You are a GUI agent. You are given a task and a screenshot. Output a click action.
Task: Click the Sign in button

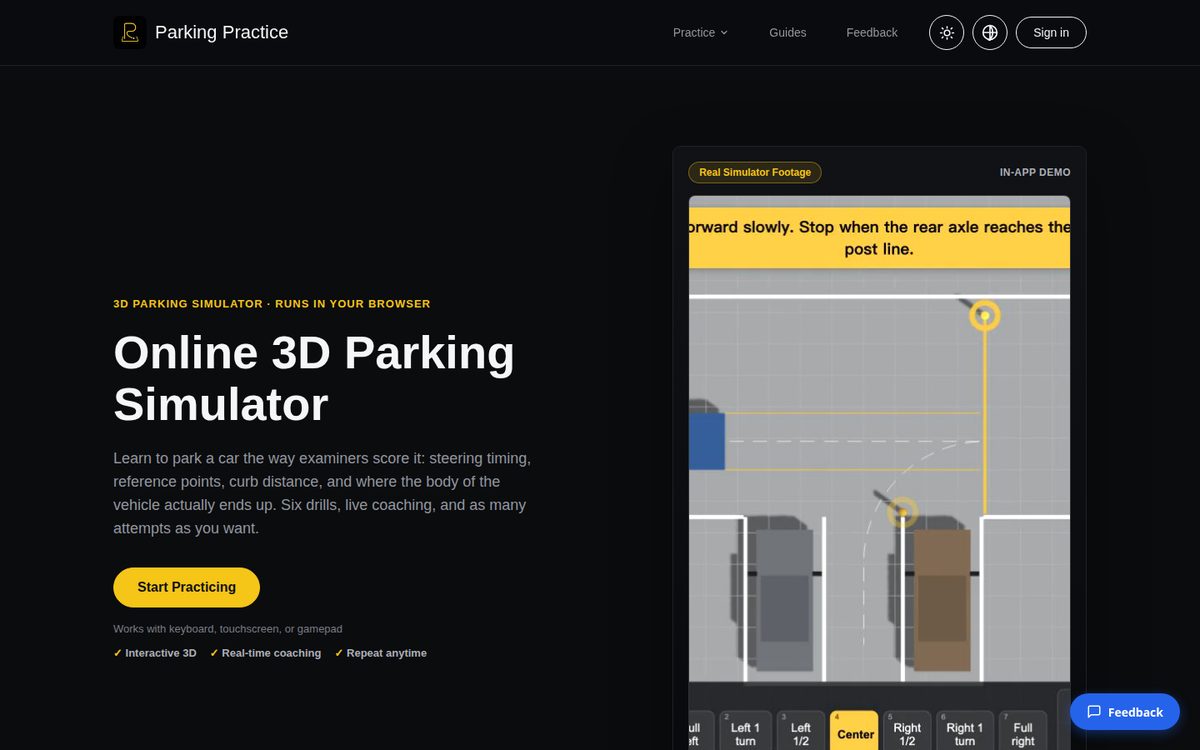point(1051,33)
